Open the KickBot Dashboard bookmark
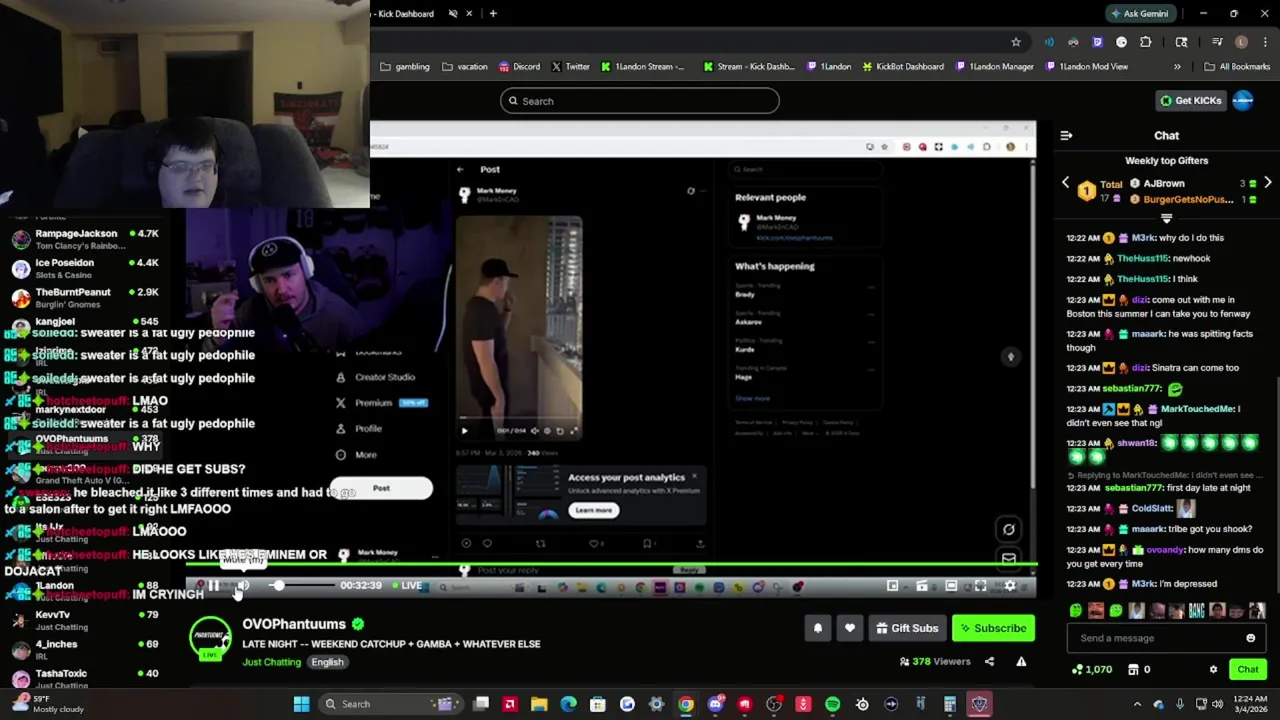The image size is (1280, 720). pos(902,67)
